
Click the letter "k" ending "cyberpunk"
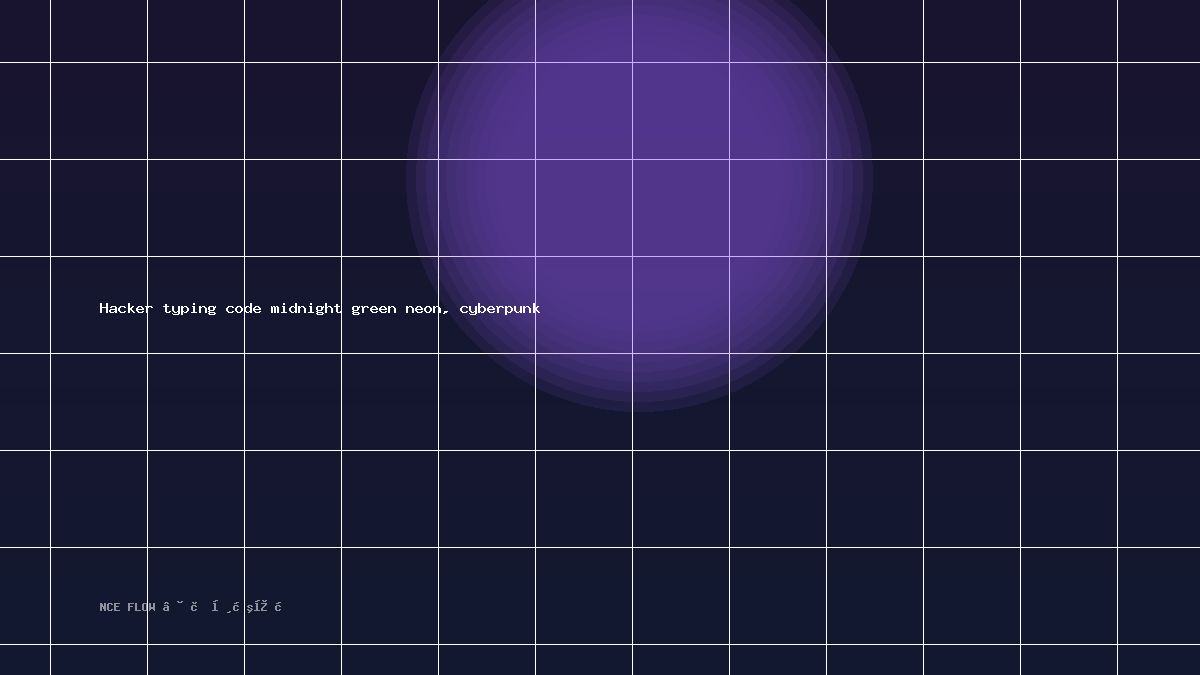(536, 308)
